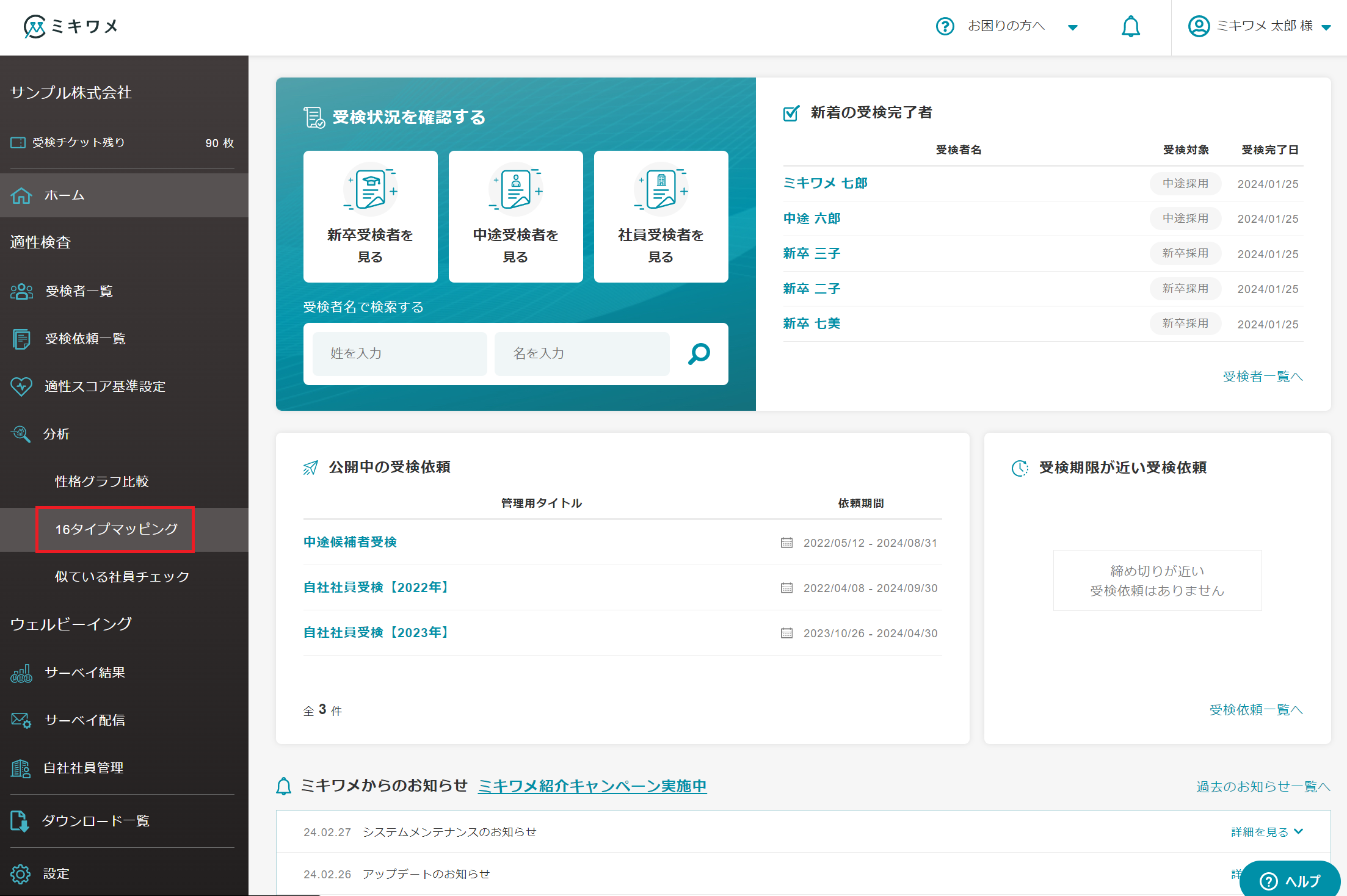This screenshot has height=896, width=1347.
Task: Click the ミキワメ logo
Action: tap(70, 26)
